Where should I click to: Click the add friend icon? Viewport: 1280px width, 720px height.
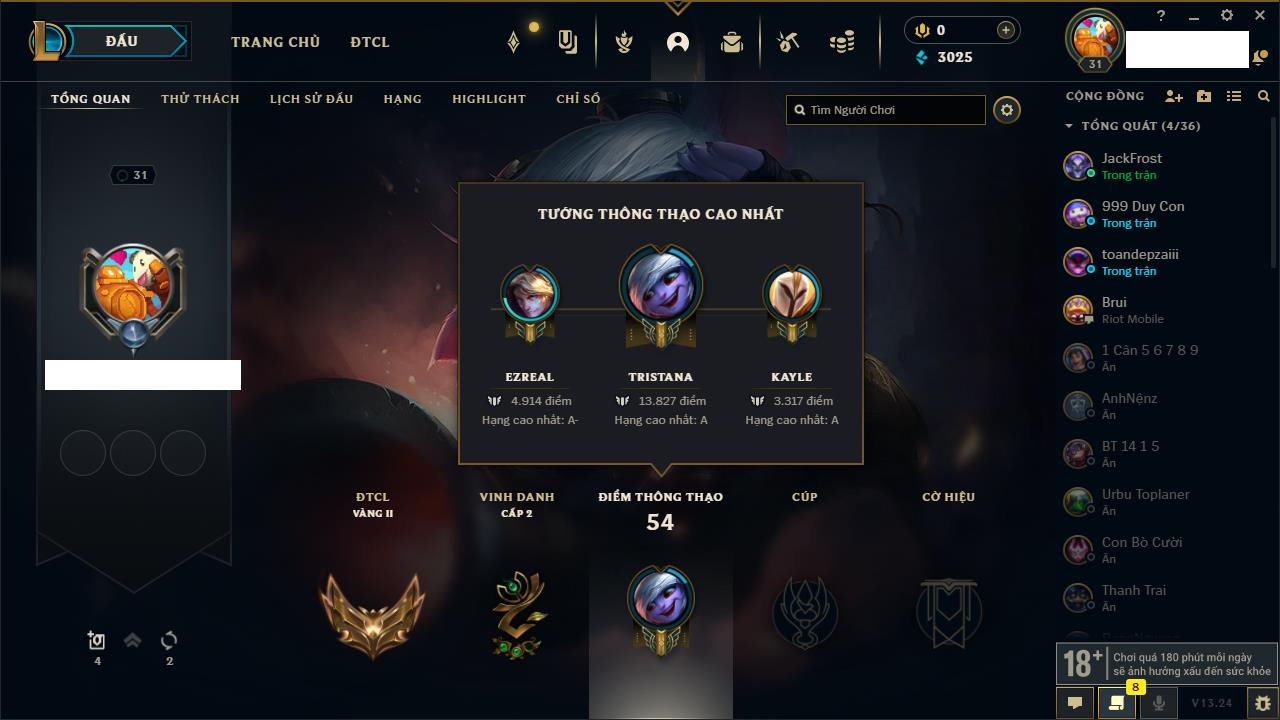click(x=1174, y=96)
